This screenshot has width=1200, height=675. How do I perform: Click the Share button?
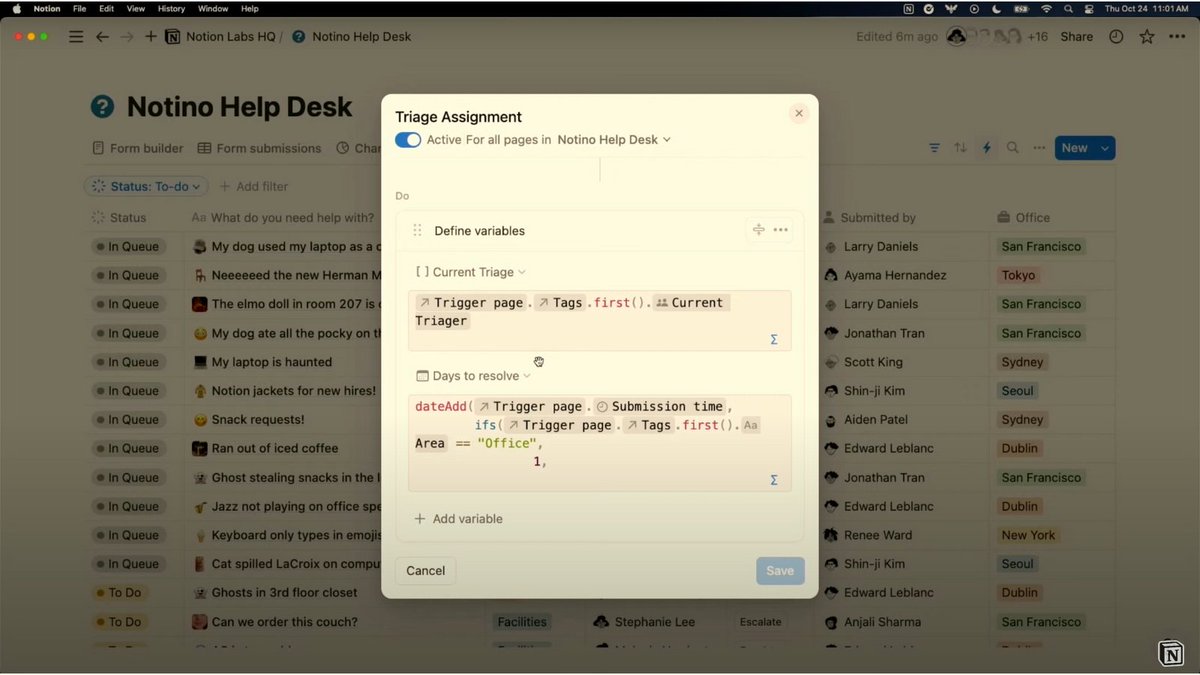pos(1077,37)
